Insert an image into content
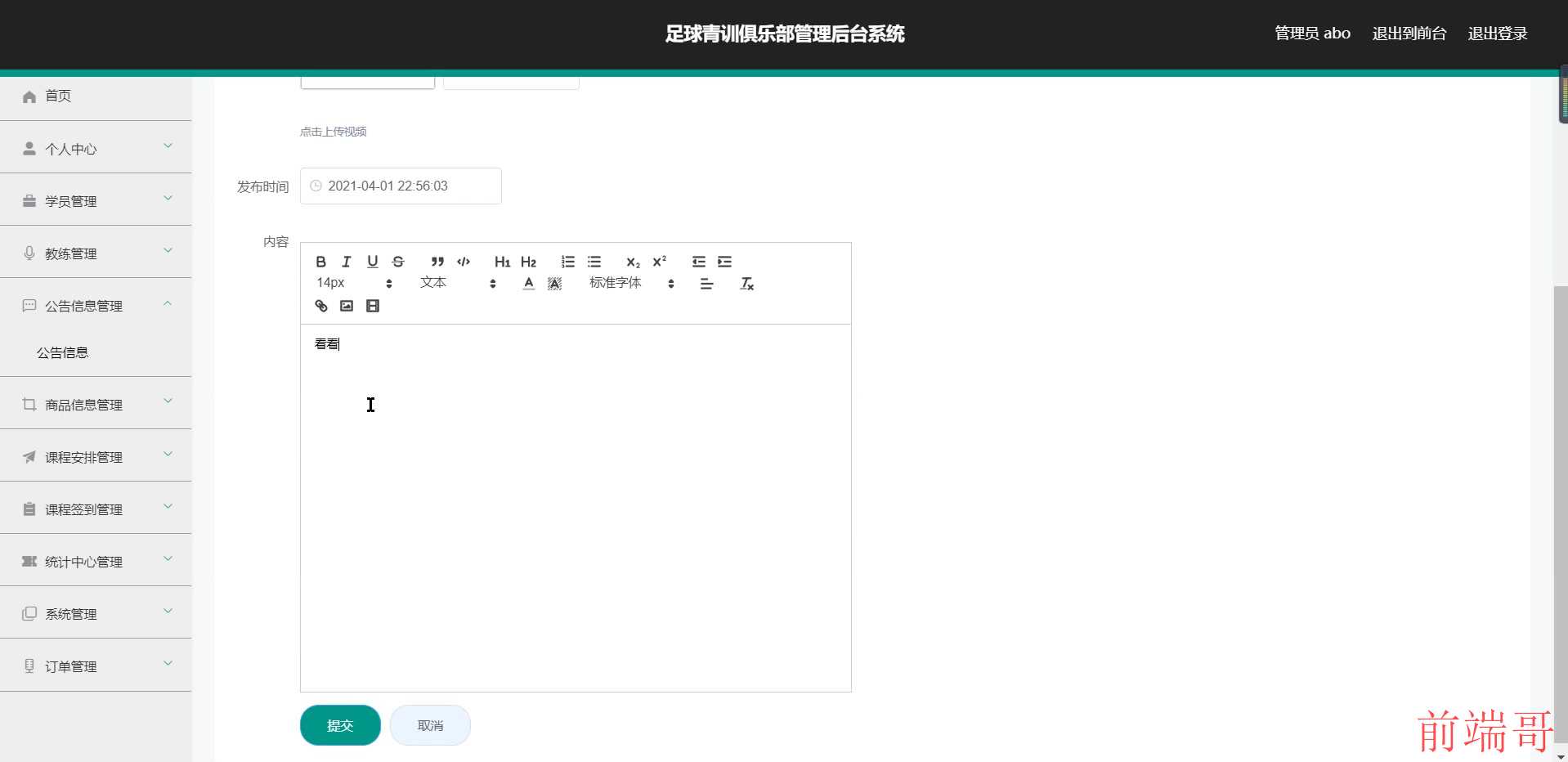 point(347,306)
